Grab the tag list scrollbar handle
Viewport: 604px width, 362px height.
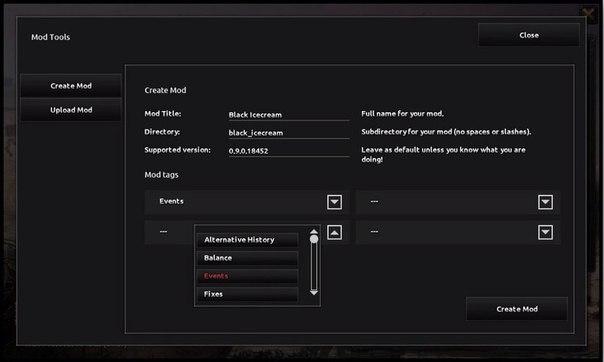[314, 239]
